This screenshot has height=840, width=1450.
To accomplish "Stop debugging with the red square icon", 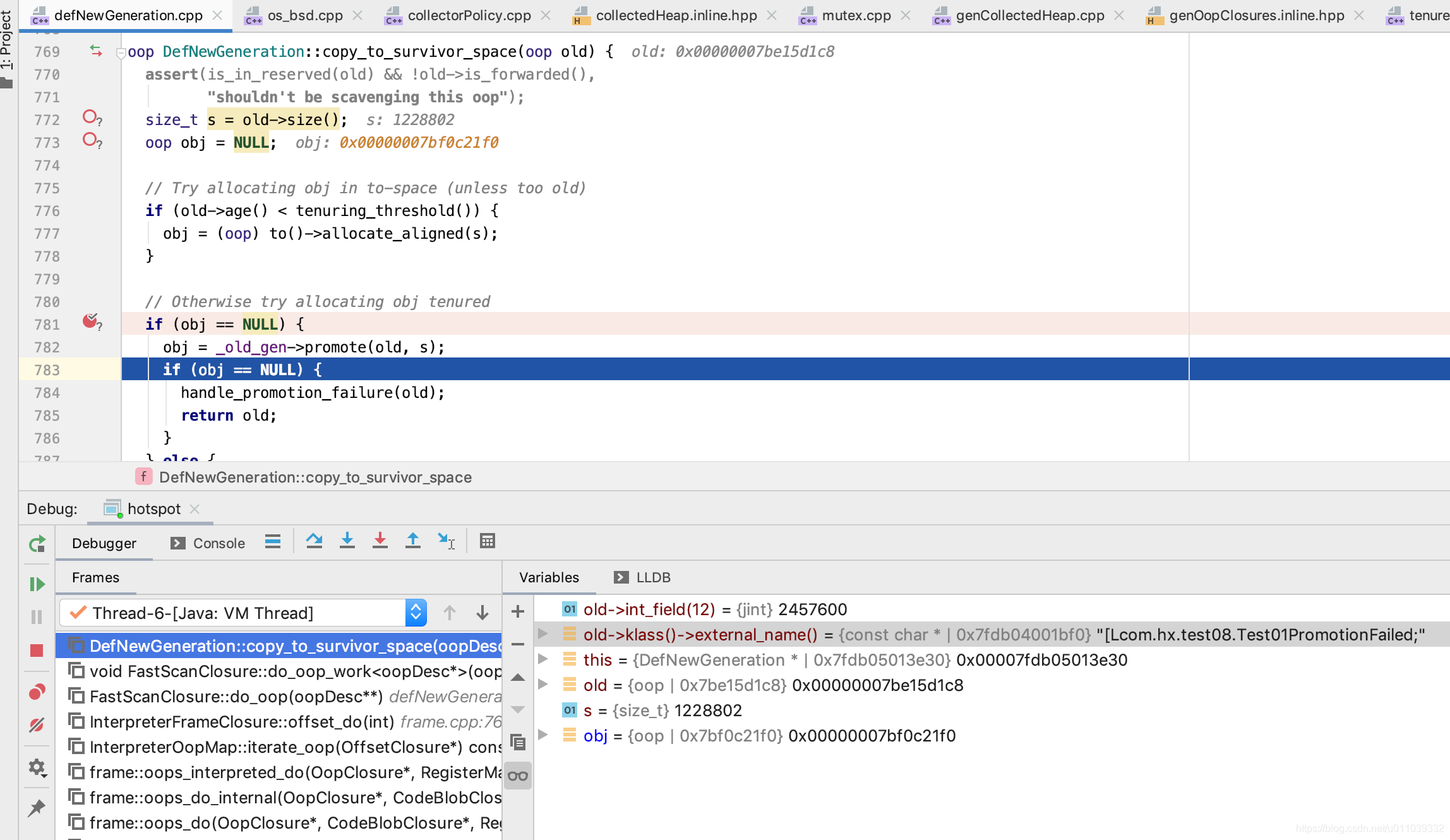I will click(x=37, y=651).
